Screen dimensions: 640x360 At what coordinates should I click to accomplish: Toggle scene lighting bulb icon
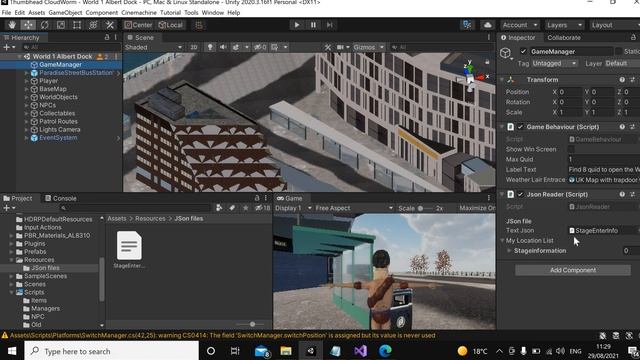pos(210,47)
